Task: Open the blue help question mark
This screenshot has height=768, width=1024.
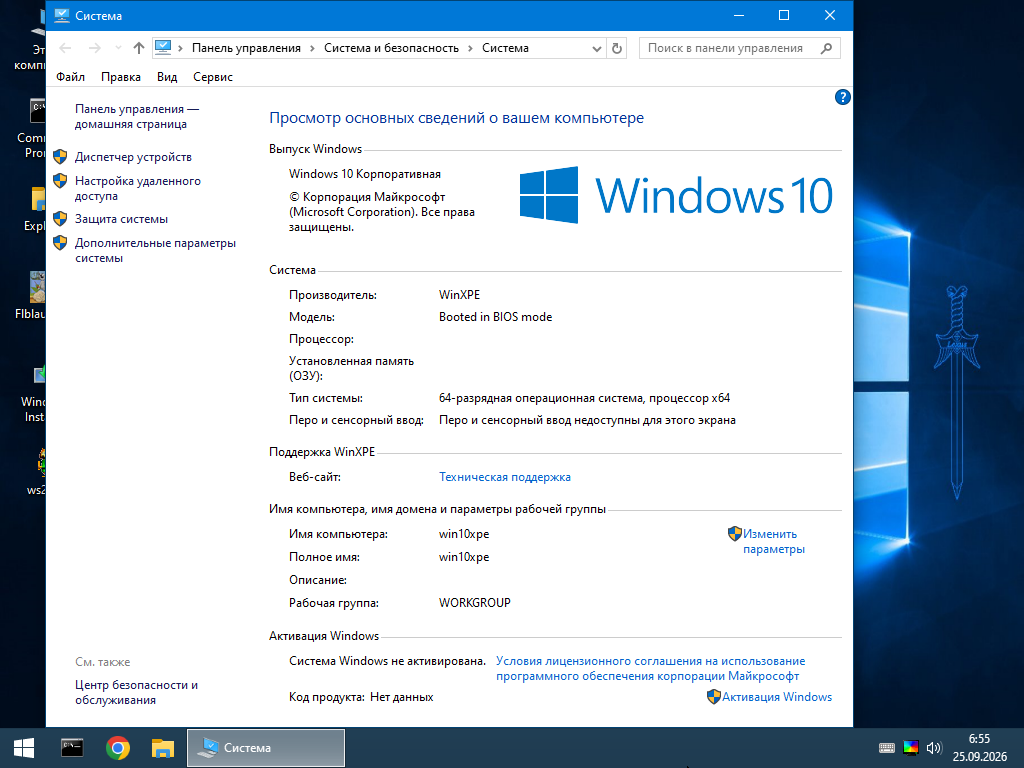Action: coord(842,97)
